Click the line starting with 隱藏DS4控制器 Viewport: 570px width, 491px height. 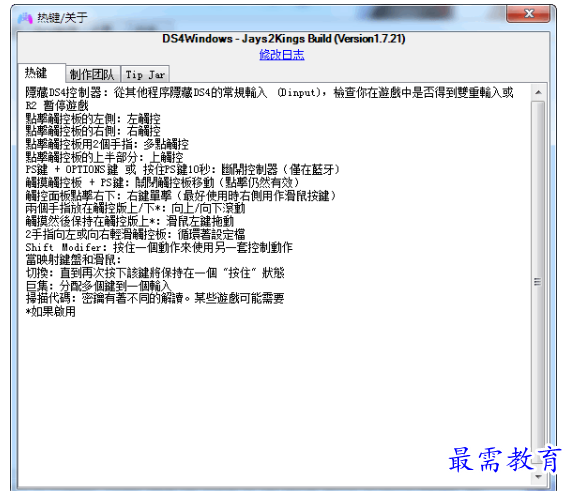click(269, 93)
